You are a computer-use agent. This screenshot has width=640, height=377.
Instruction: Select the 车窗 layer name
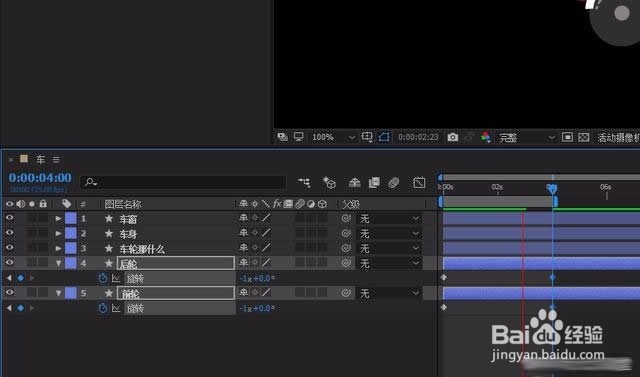(128, 219)
